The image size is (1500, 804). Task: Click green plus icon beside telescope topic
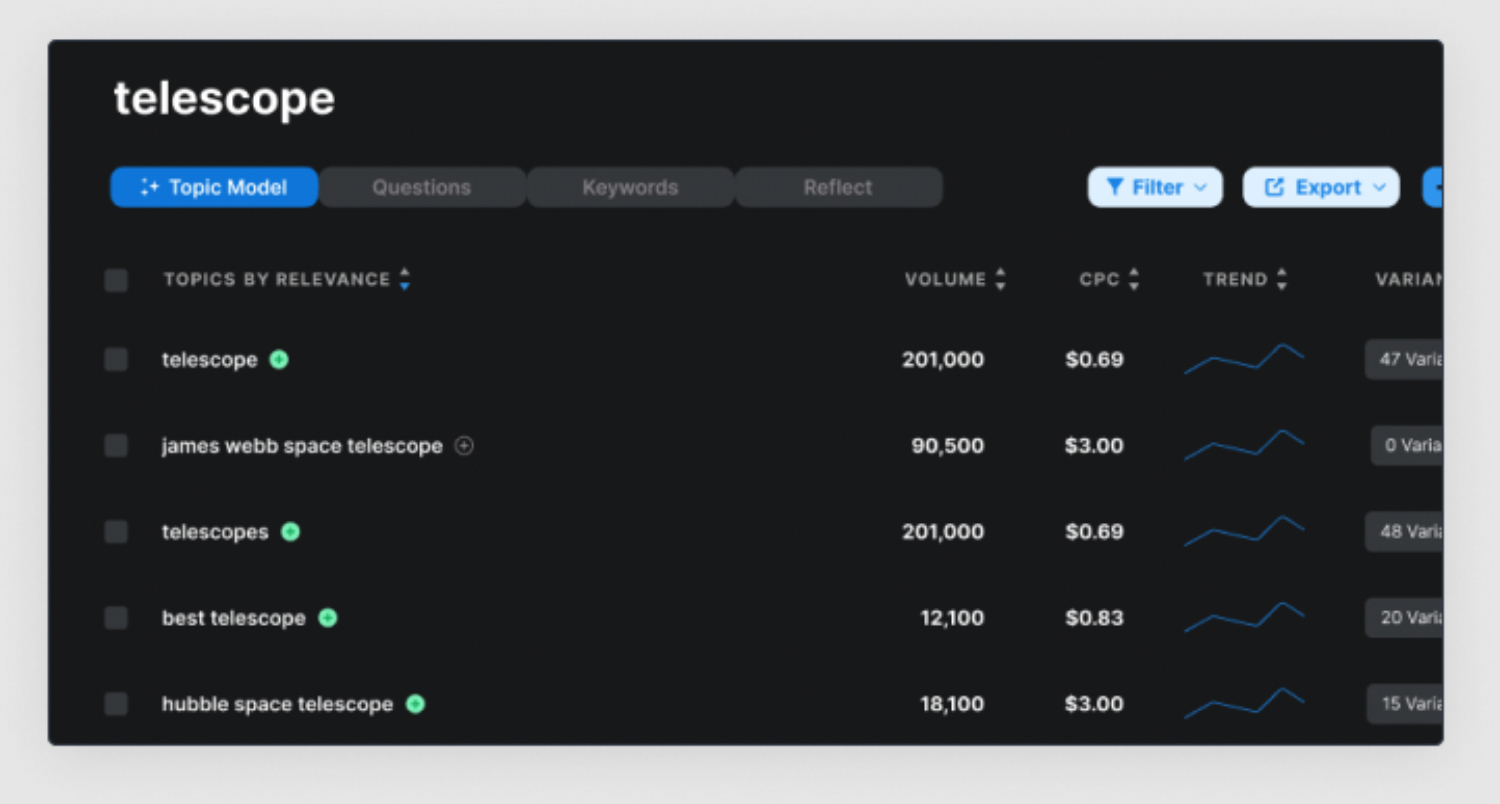[x=279, y=360]
